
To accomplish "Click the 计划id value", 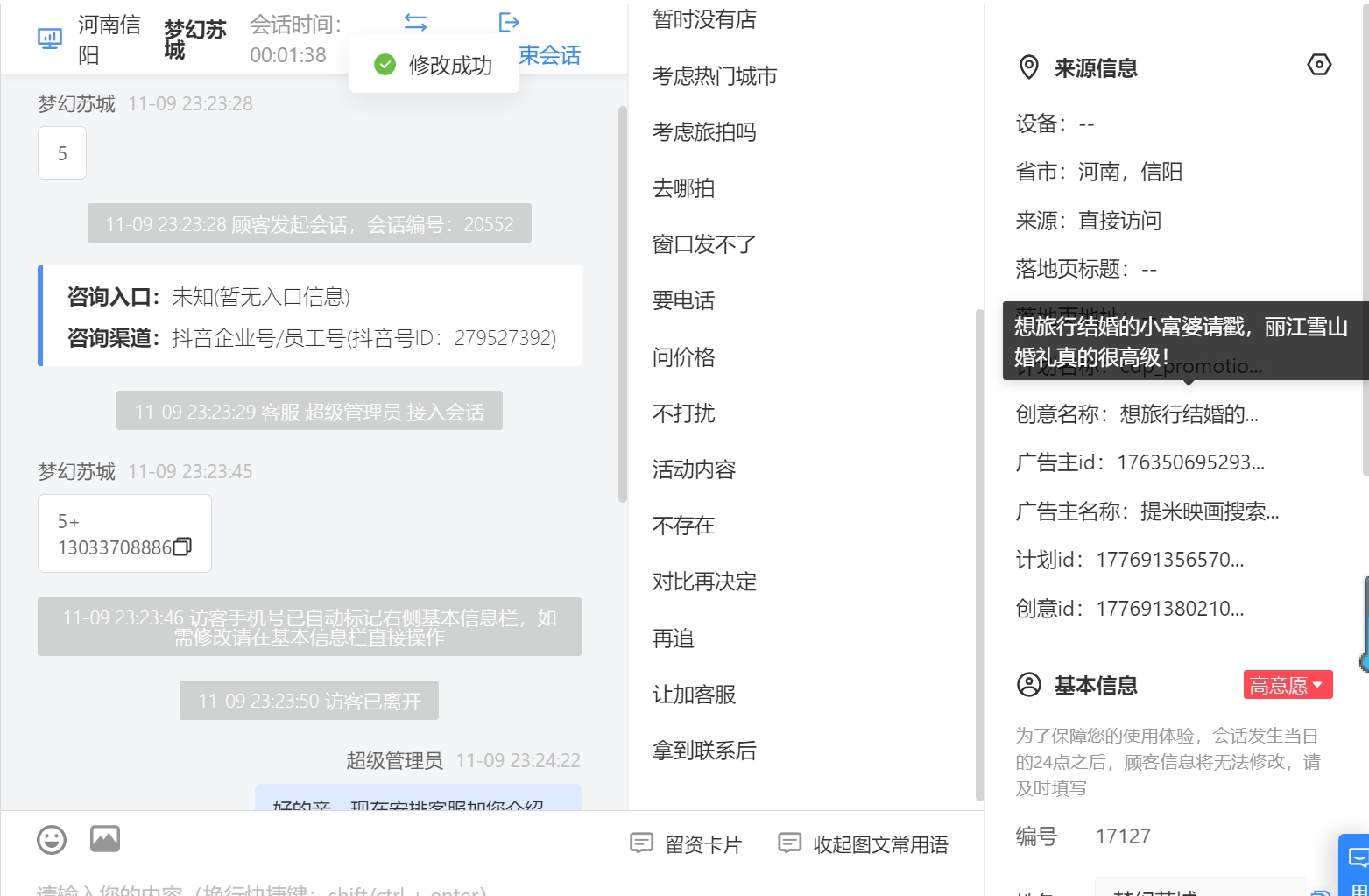I will pos(1170,560).
